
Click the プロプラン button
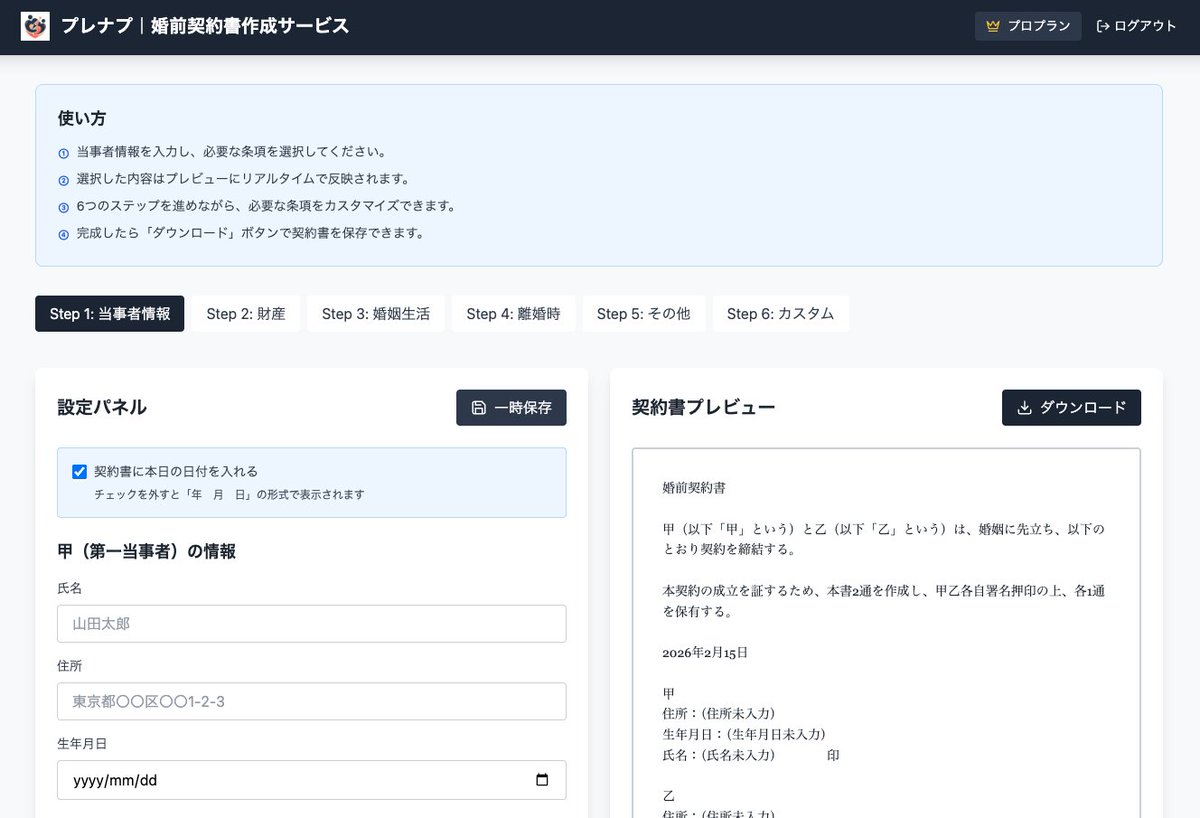(1028, 26)
